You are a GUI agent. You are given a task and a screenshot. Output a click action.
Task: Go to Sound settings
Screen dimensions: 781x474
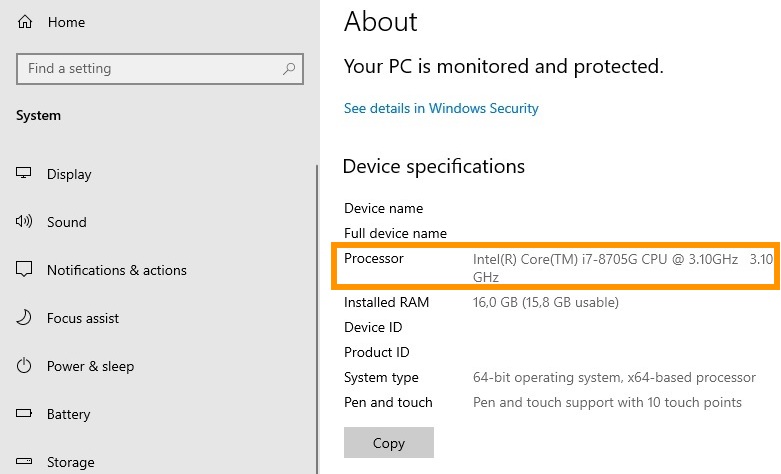click(x=67, y=222)
